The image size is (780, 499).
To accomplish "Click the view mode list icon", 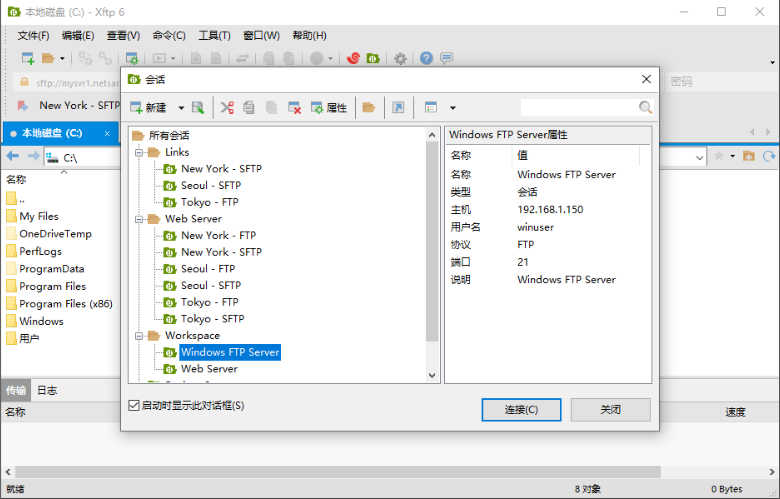I will coord(431,107).
